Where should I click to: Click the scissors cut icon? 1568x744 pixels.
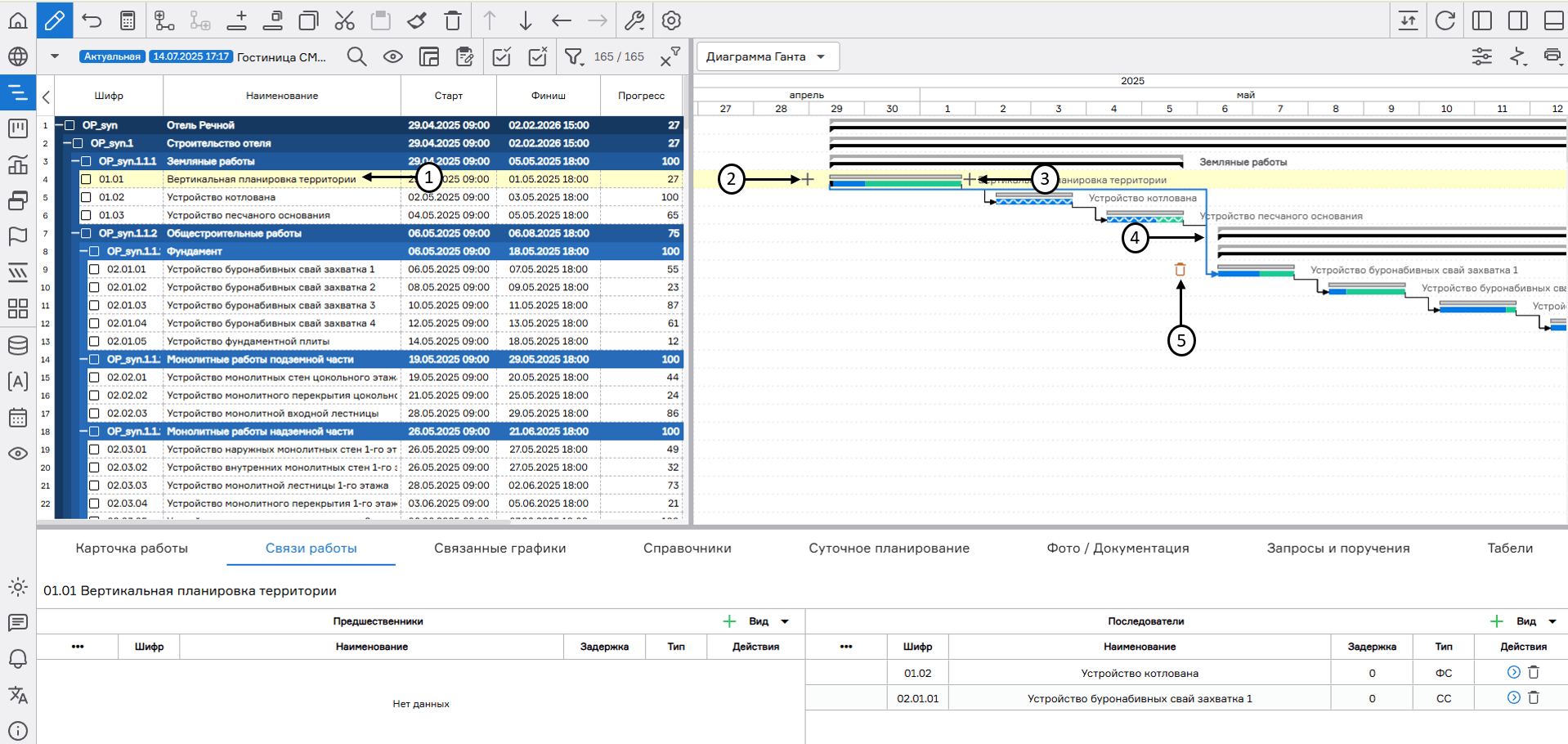coord(344,20)
